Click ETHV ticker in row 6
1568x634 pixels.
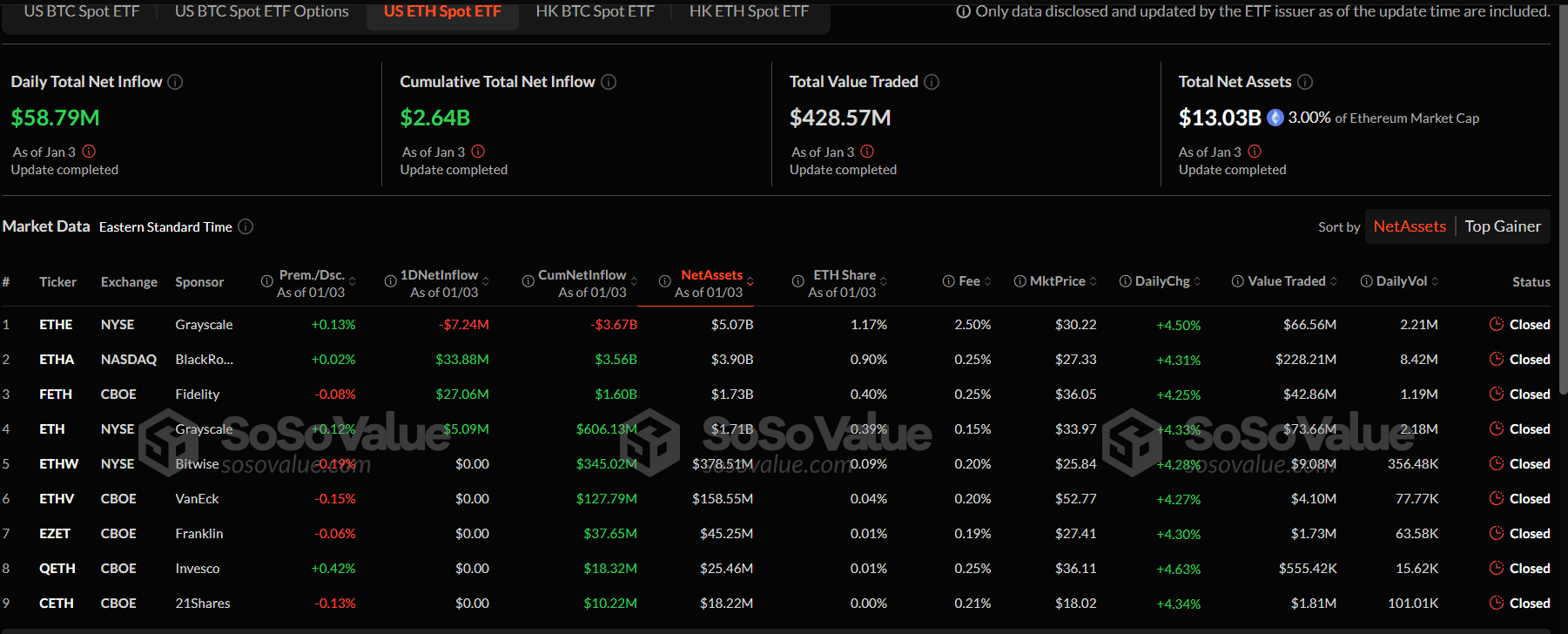57,498
